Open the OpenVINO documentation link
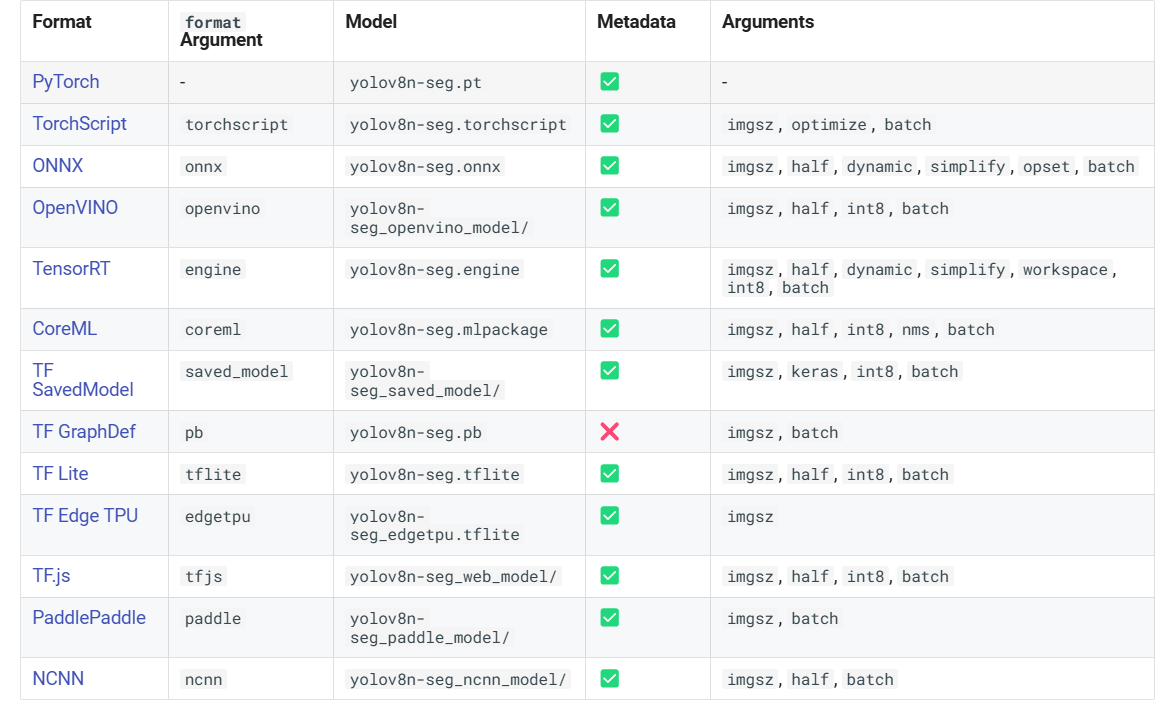This screenshot has height=704, width=1175. 75,208
